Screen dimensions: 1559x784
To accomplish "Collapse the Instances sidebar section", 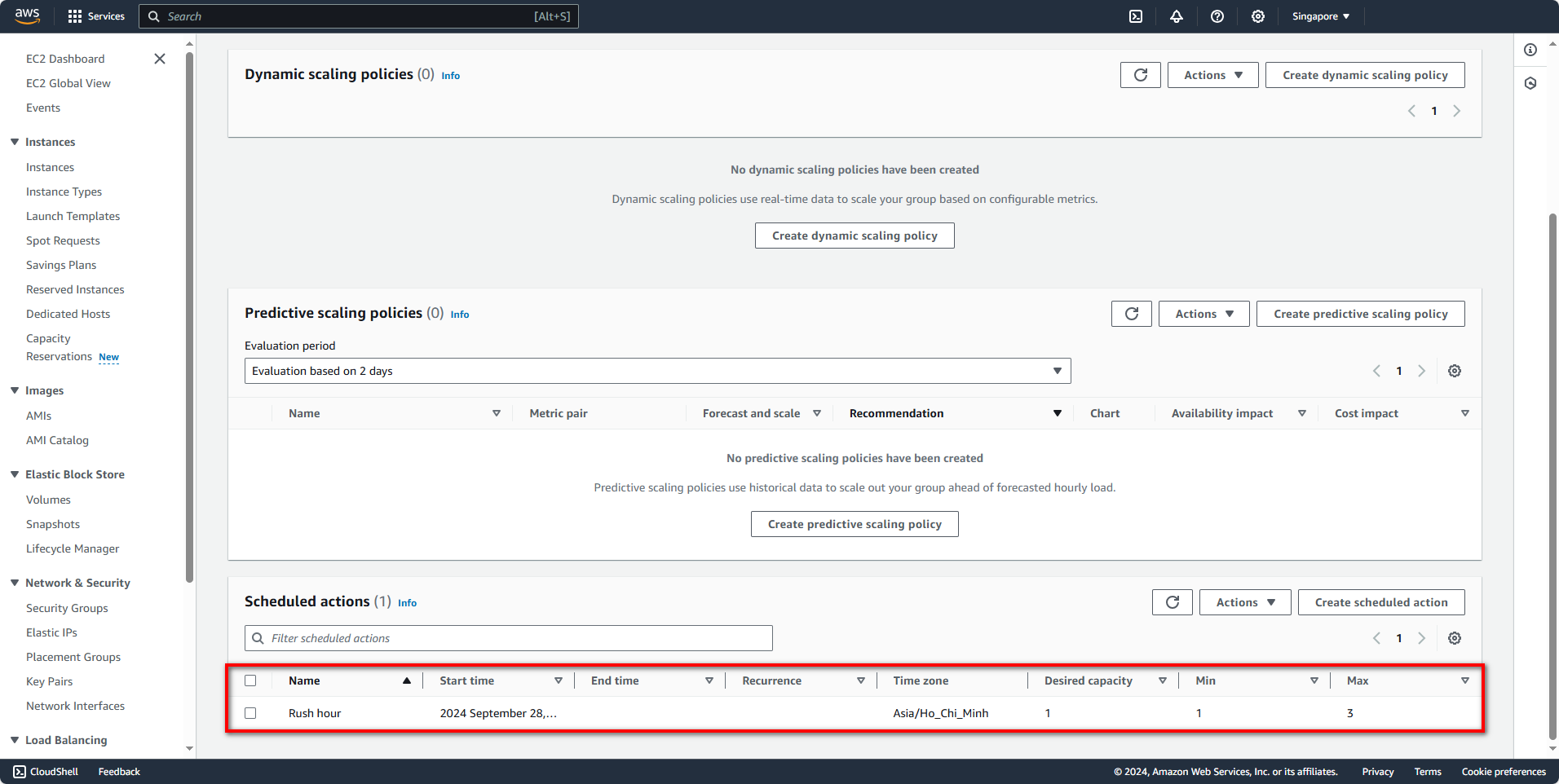I will [14, 142].
